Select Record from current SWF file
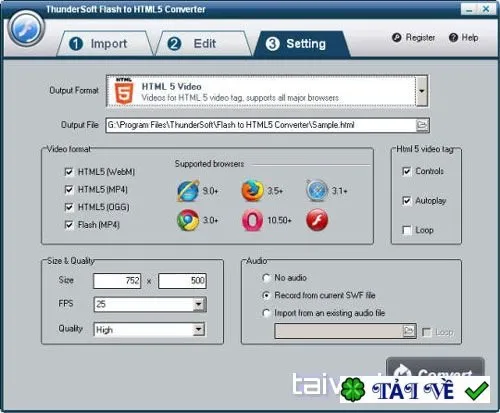This screenshot has width=500, height=413. (266, 295)
